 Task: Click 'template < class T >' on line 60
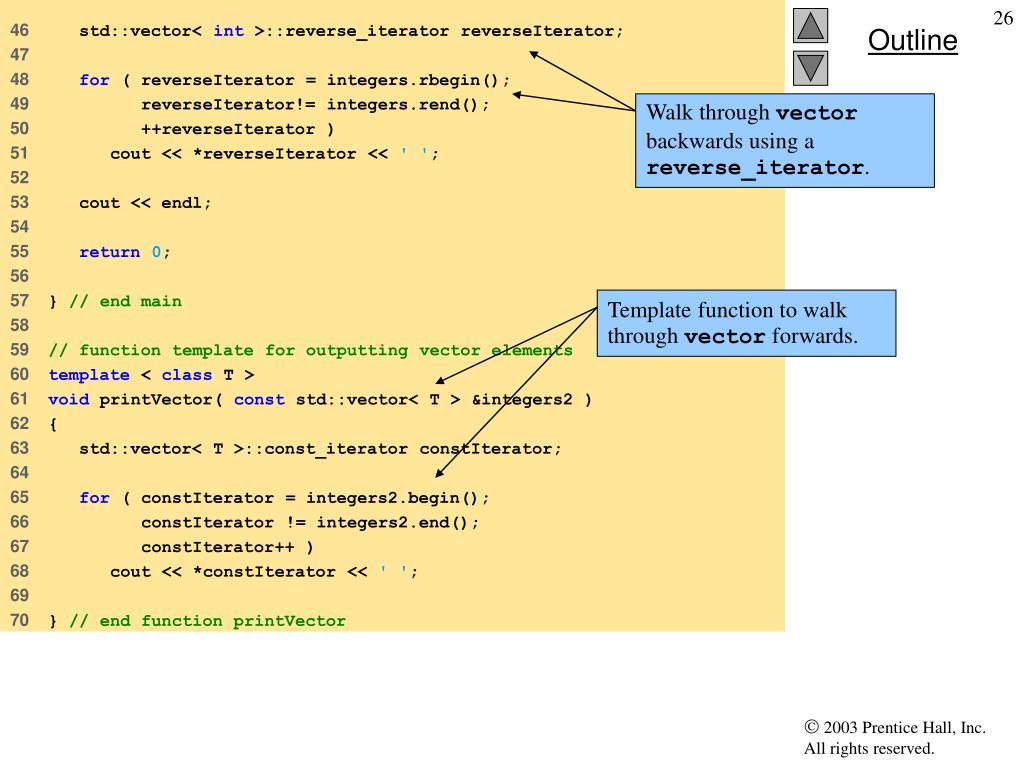tap(152, 375)
